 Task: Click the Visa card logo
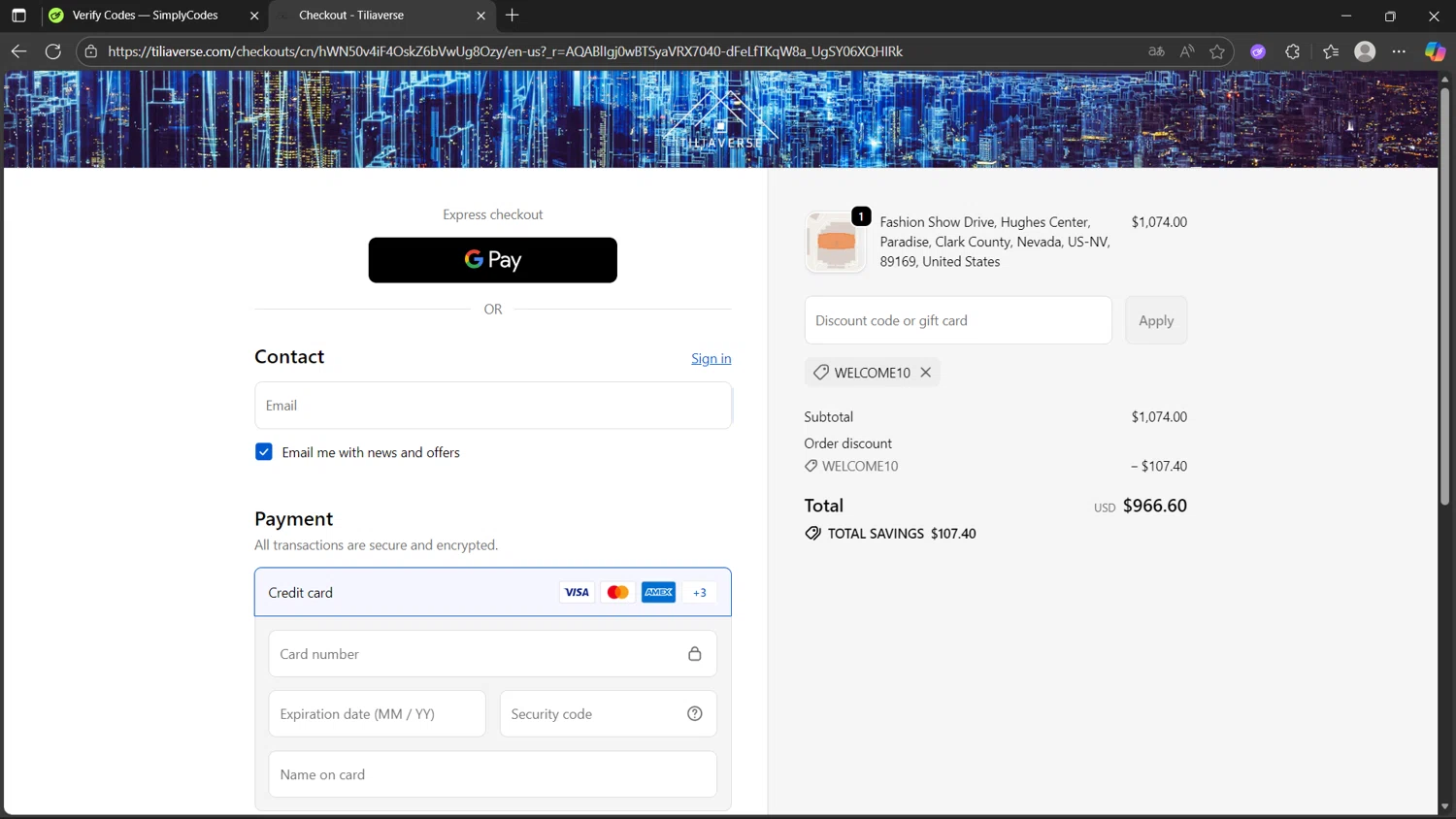[577, 593]
